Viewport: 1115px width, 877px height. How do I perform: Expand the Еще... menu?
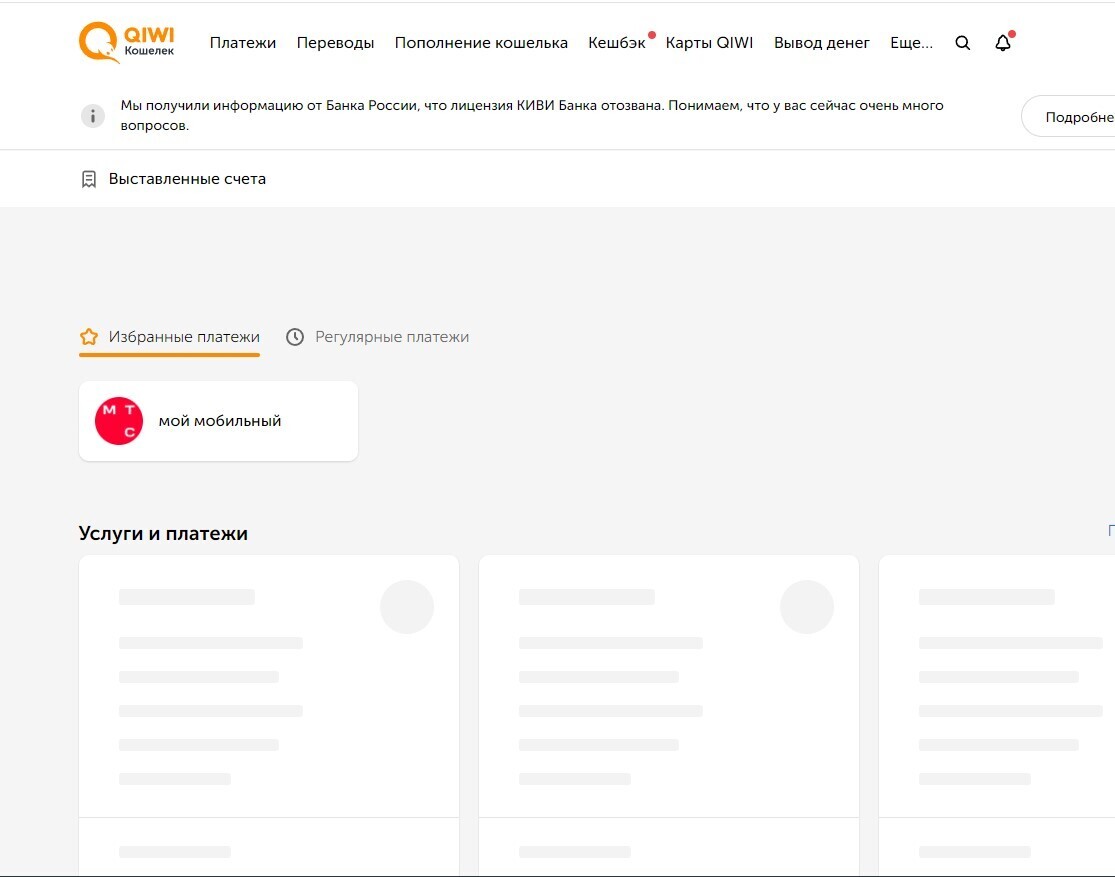tap(911, 43)
